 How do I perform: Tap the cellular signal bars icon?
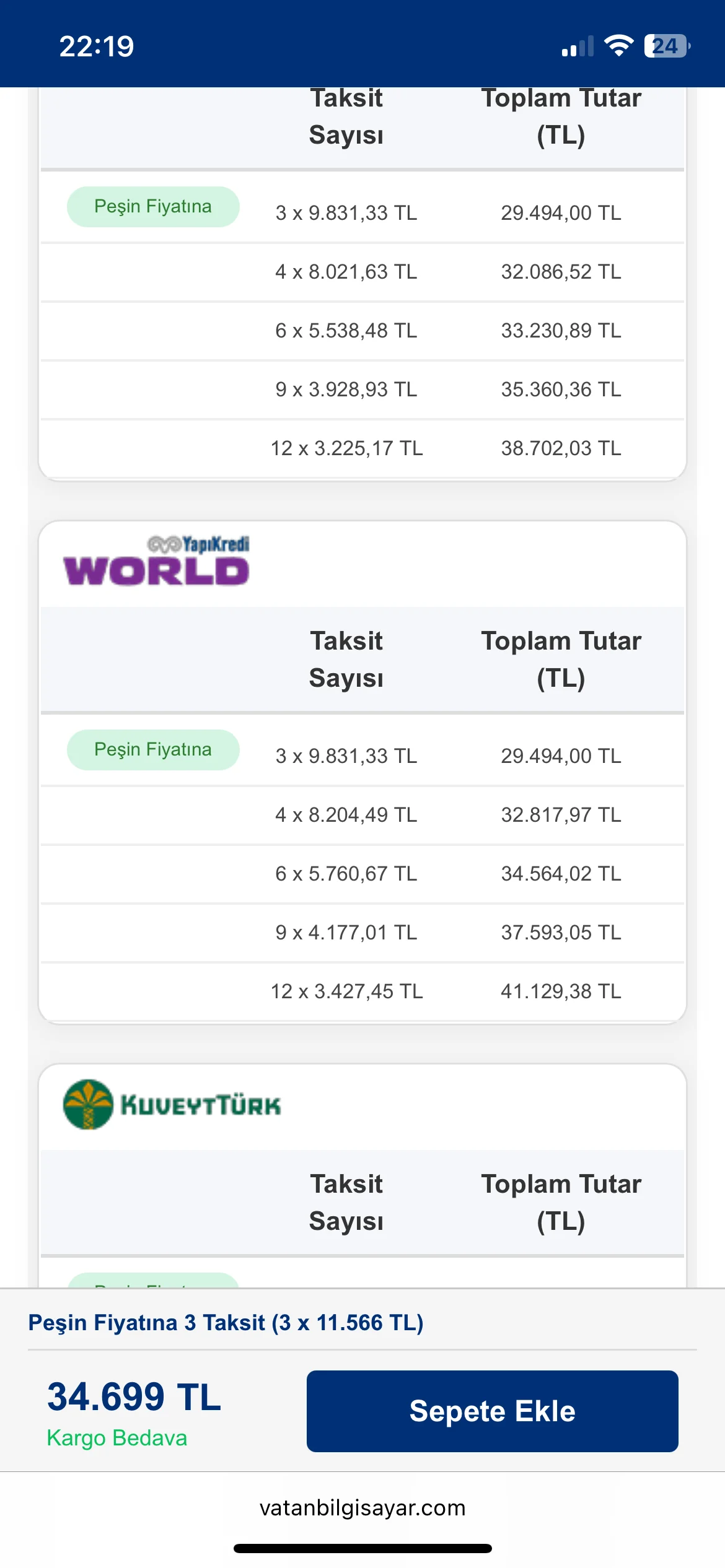pos(578,47)
